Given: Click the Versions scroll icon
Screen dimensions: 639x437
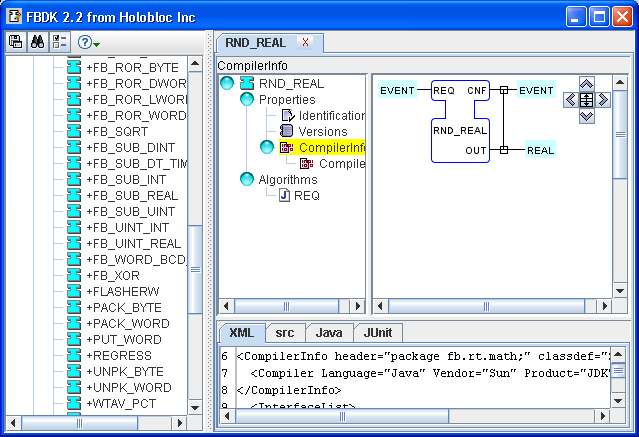Looking at the screenshot, I should pos(287,131).
